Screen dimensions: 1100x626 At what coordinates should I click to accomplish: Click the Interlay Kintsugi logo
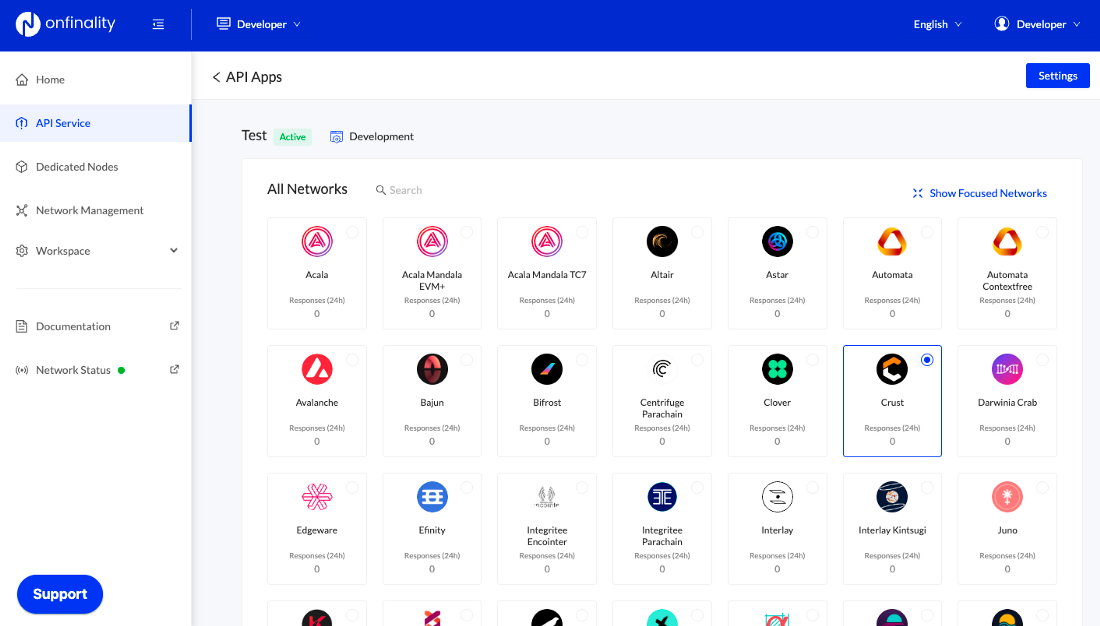click(892, 497)
